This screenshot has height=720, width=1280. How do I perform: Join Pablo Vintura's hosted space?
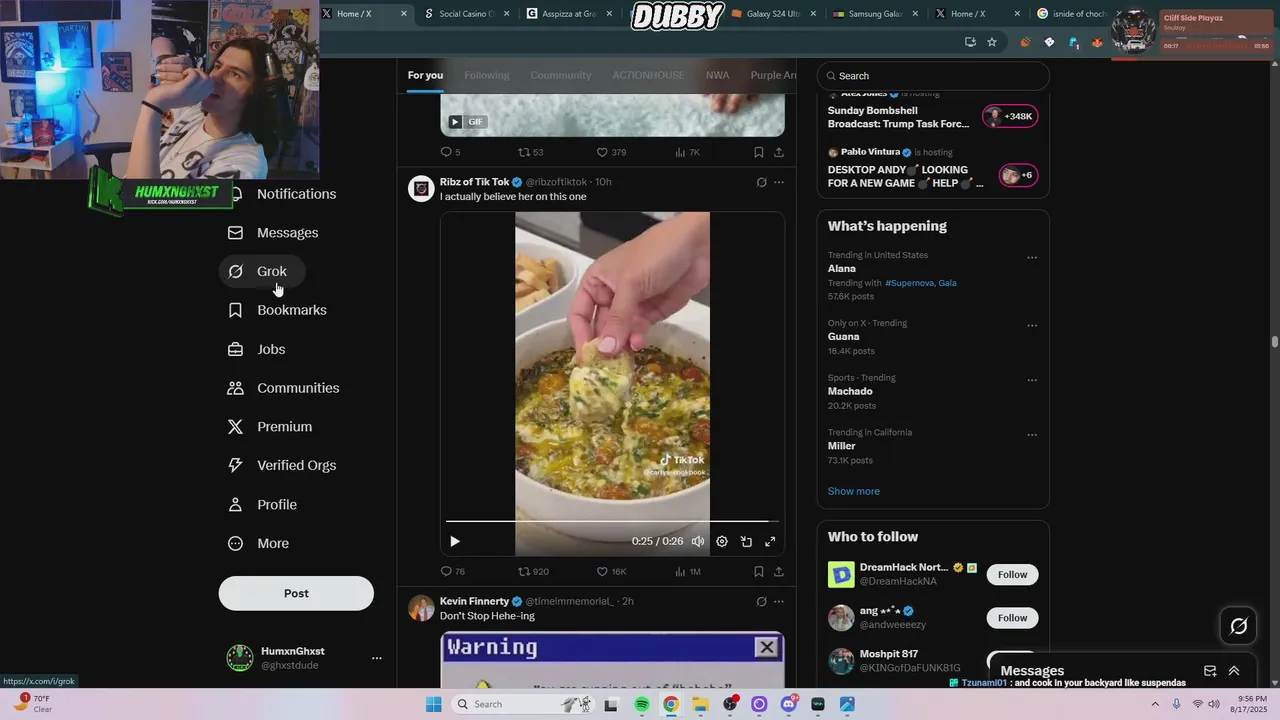[1018, 175]
